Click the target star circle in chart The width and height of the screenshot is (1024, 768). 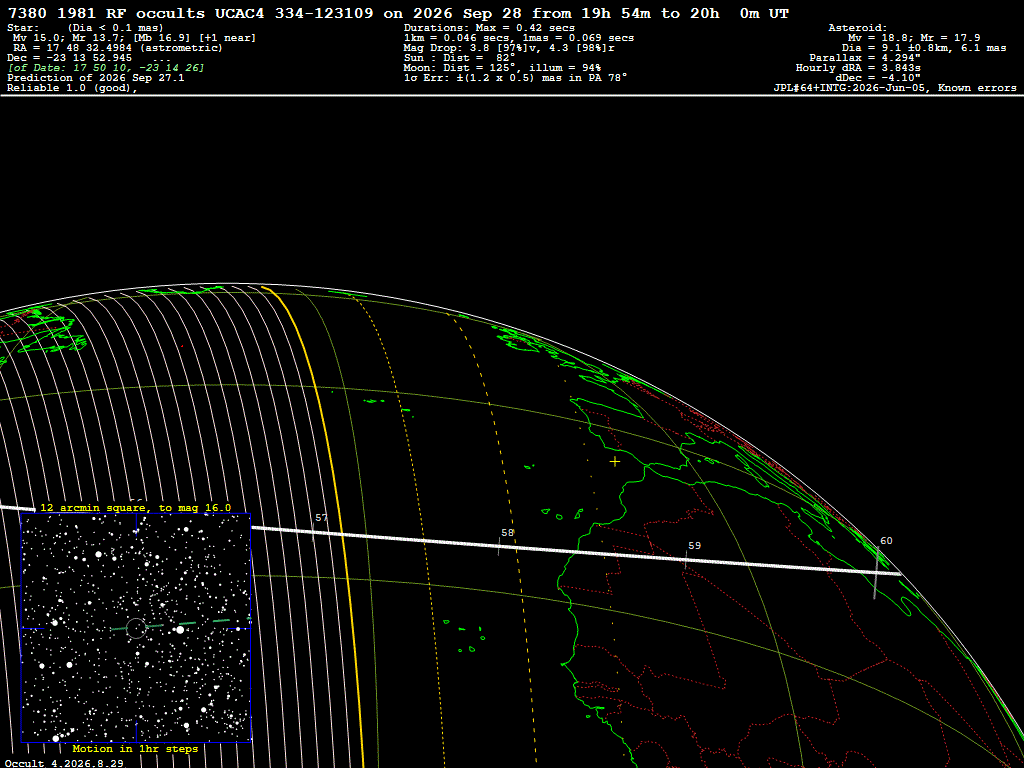[136, 628]
